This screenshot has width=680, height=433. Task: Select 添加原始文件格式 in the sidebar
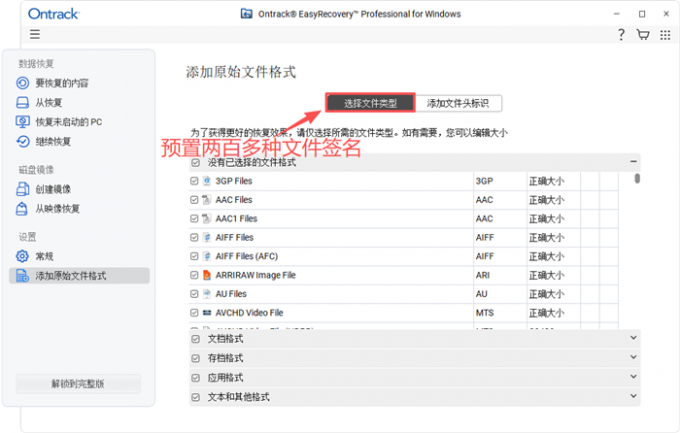coord(79,276)
